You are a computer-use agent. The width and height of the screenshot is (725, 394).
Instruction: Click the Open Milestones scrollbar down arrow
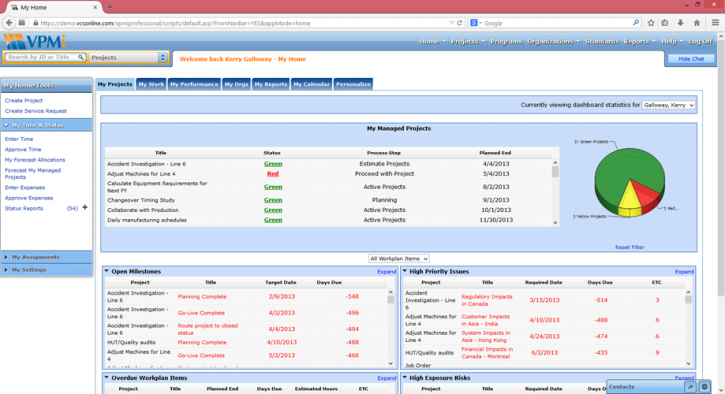(x=391, y=363)
